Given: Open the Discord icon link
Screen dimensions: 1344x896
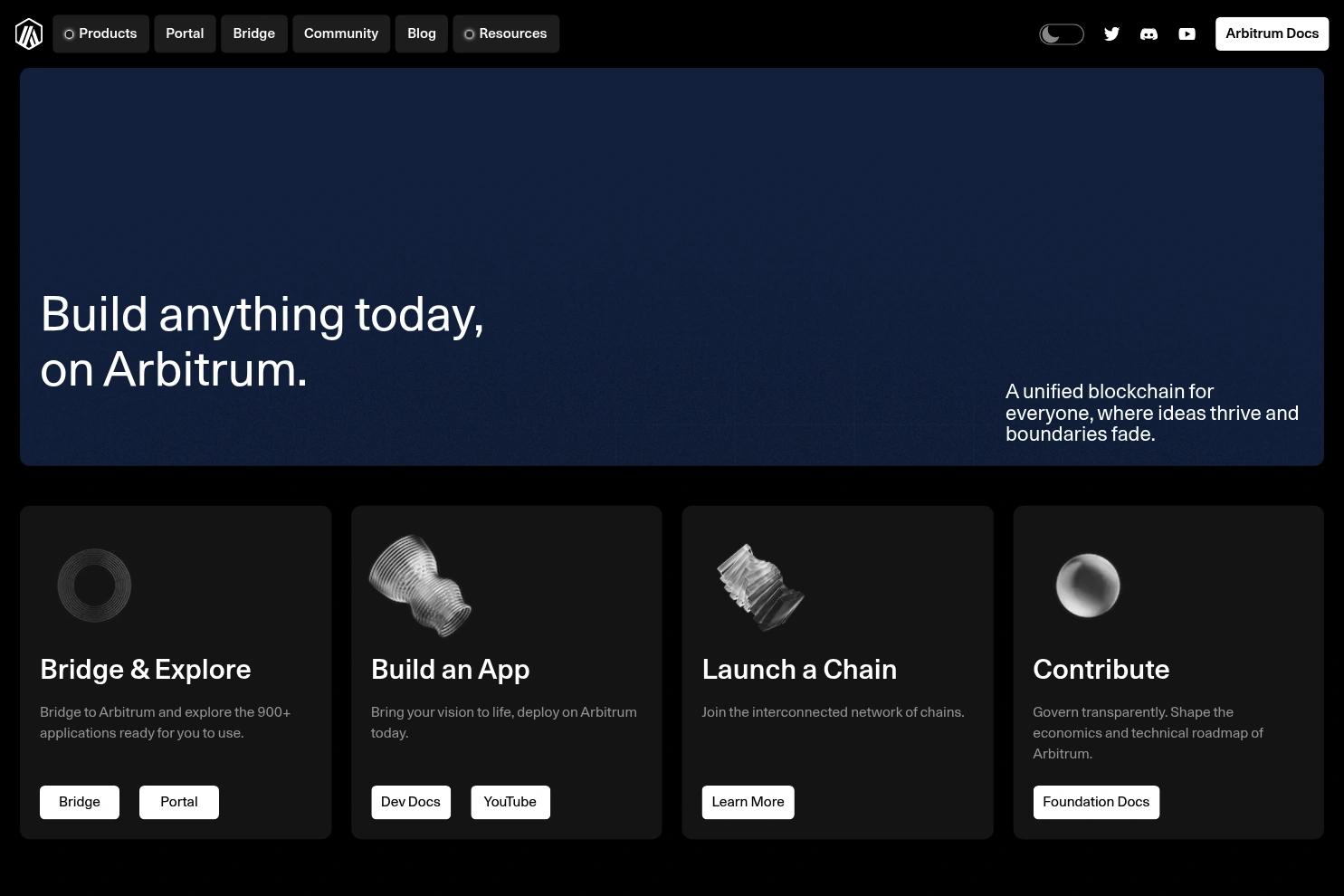Looking at the screenshot, I should (1149, 33).
